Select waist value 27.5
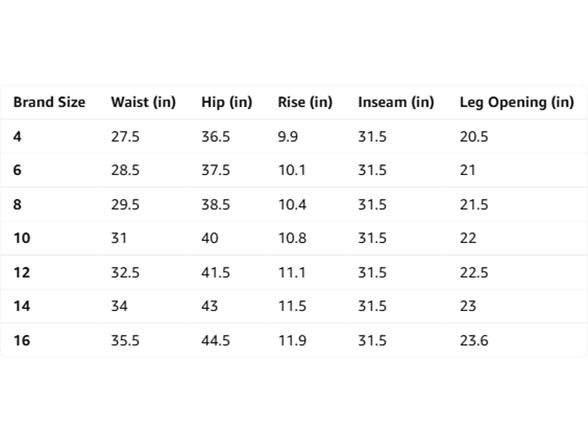The image size is (588, 441). (125, 136)
